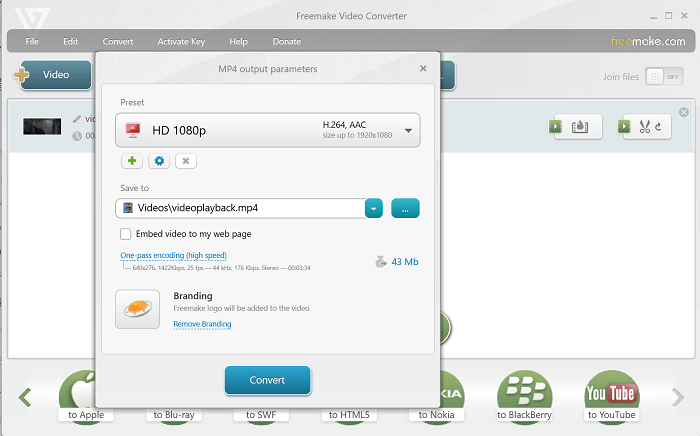Open the File menu
This screenshot has width=700, height=436.
click(x=32, y=42)
